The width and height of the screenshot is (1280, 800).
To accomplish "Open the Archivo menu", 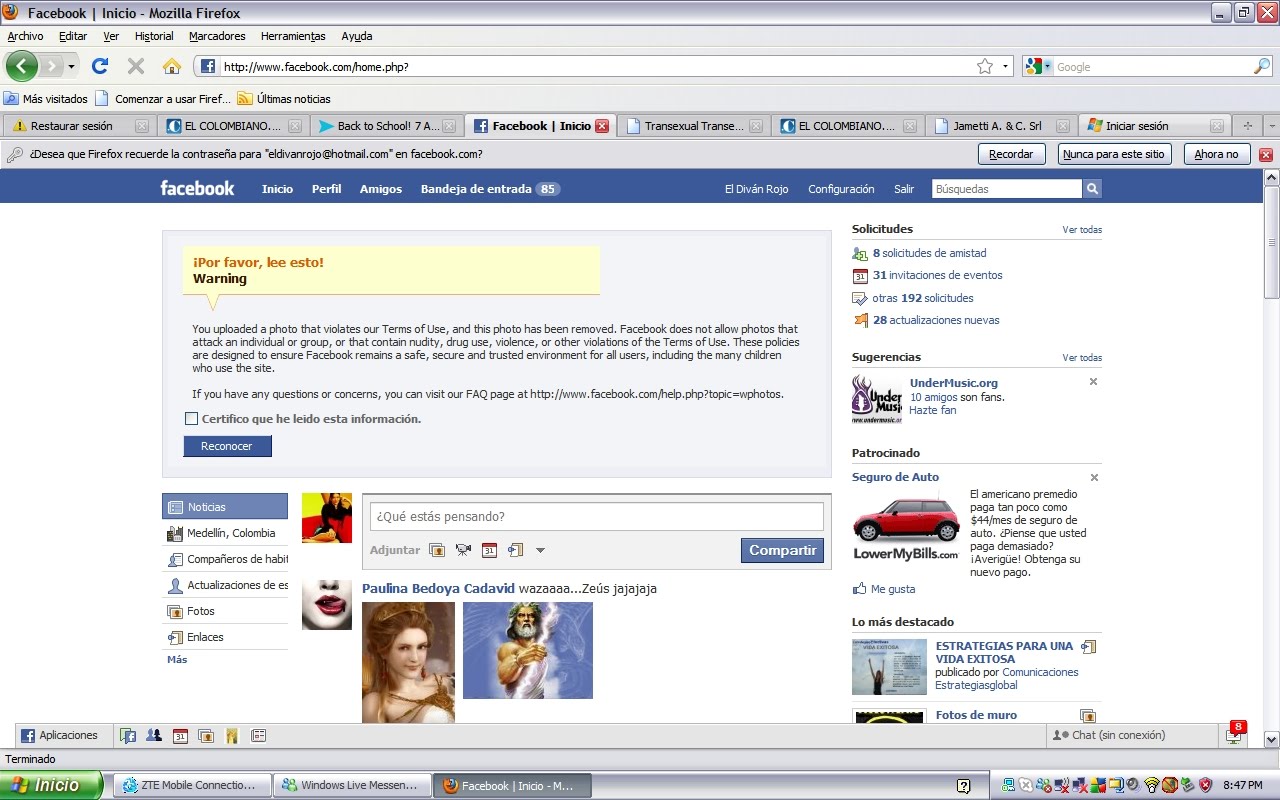I will click(25, 36).
